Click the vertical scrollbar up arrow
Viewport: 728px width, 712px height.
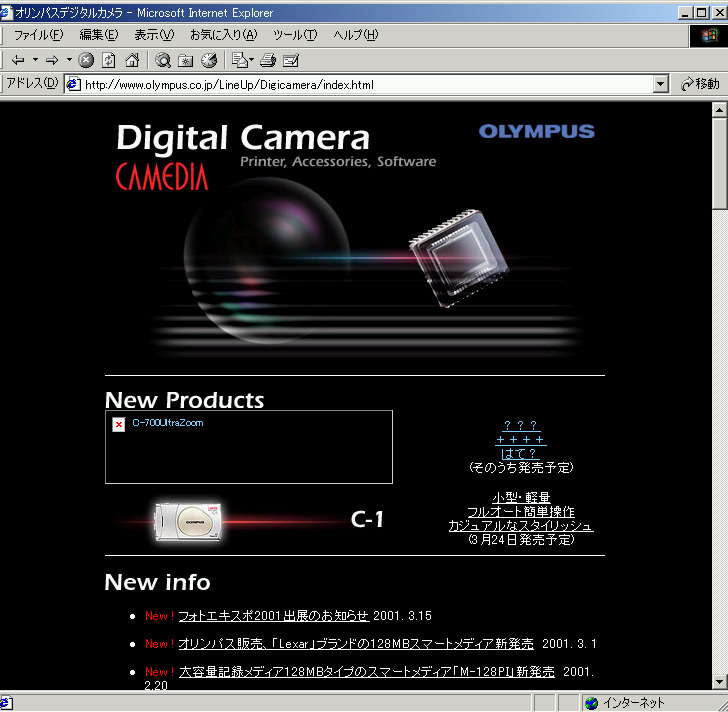click(x=719, y=110)
